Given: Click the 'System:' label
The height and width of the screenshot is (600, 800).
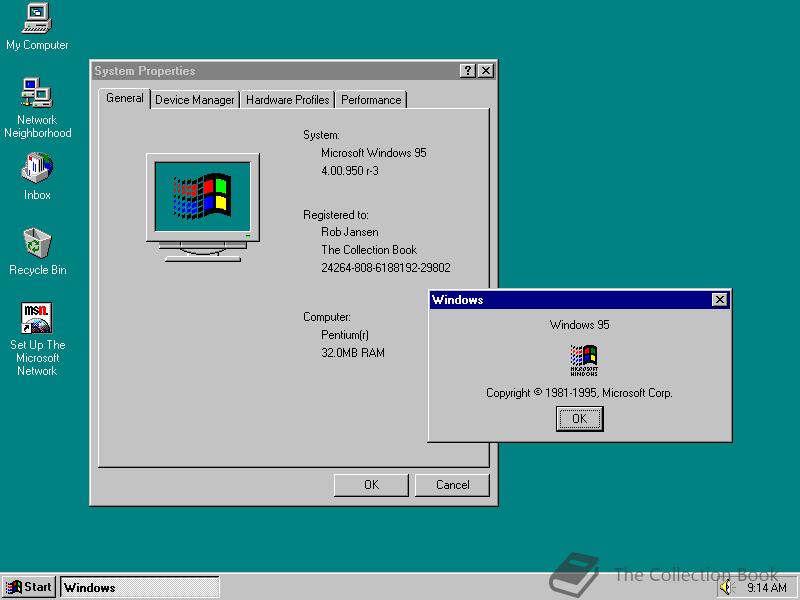Looking at the screenshot, I should coord(321,135).
